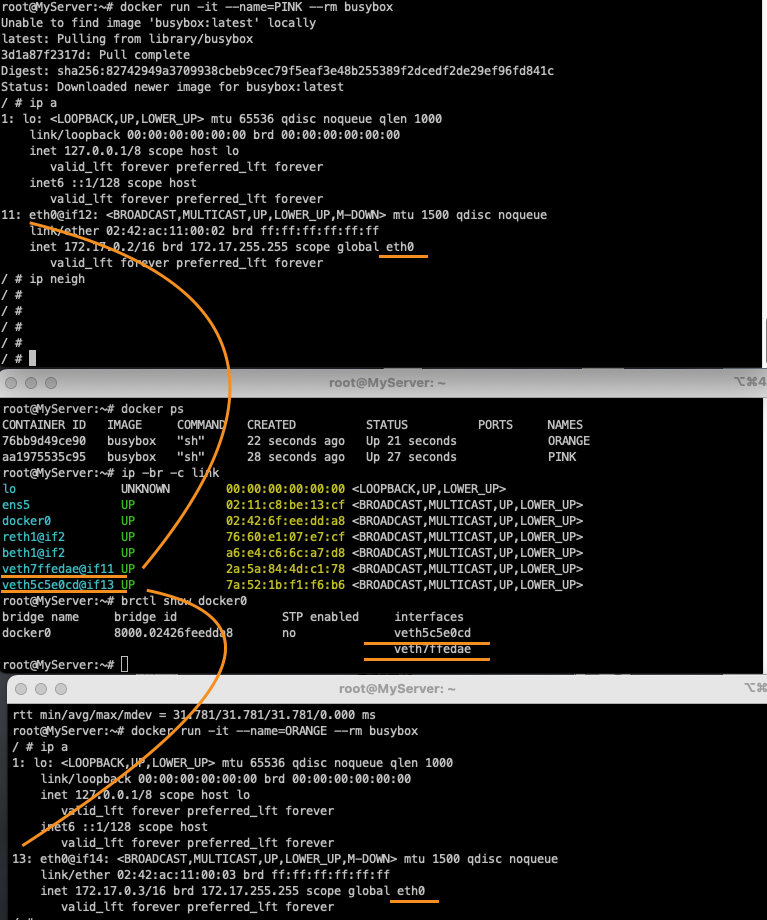Click MAC 02:42:ac:11:00:03 in bottom terminal
This screenshot has height=920, width=767.
coord(176,875)
